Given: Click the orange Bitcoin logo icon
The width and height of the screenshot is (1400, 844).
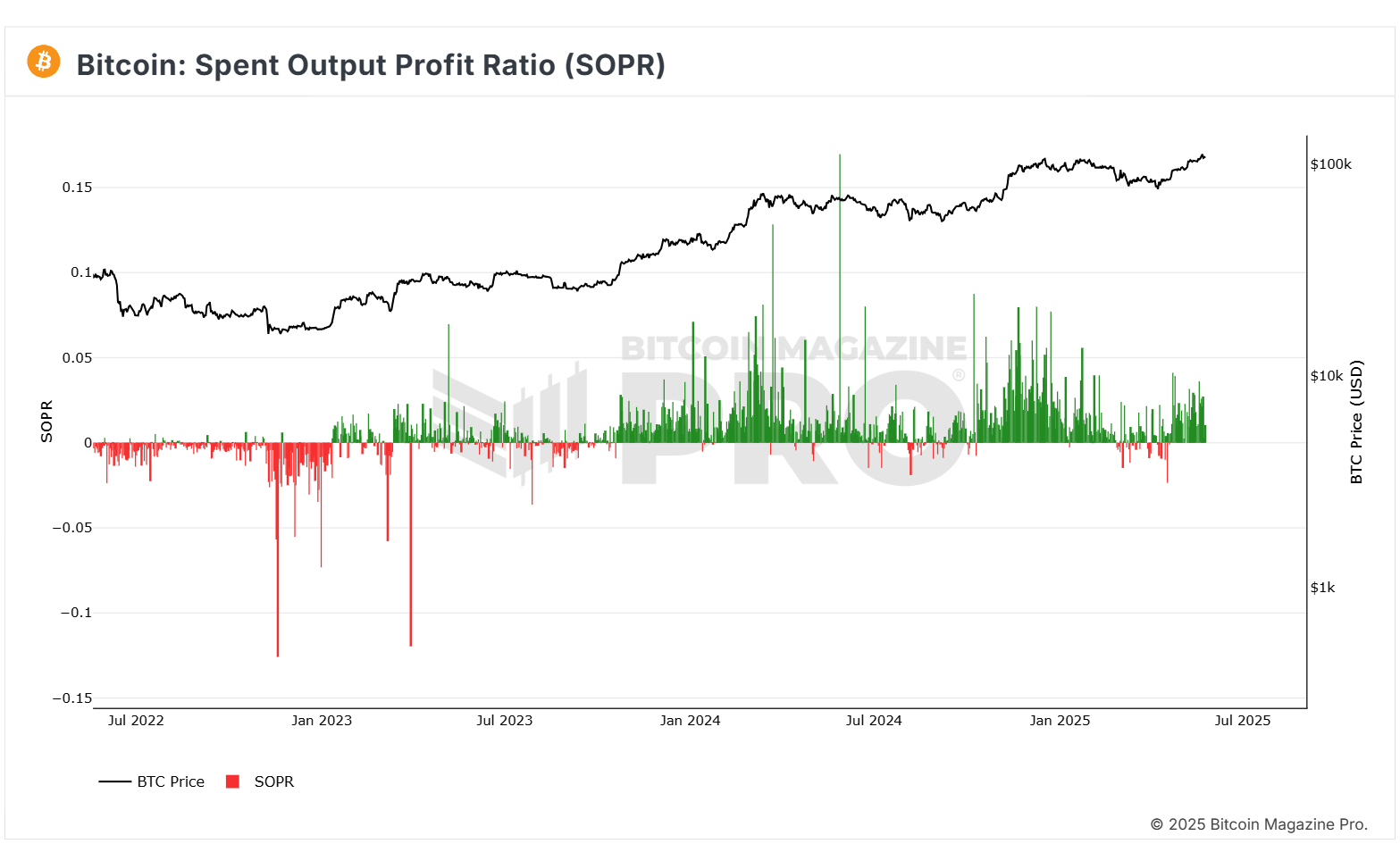Looking at the screenshot, I should pyautogui.click(x=44, y=62).
